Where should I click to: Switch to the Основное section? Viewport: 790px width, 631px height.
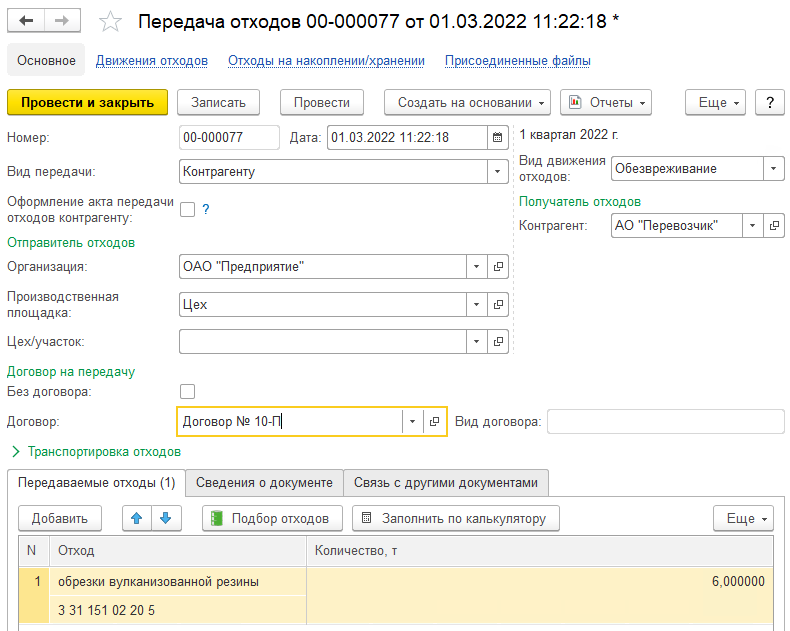(x=46, y=60)
